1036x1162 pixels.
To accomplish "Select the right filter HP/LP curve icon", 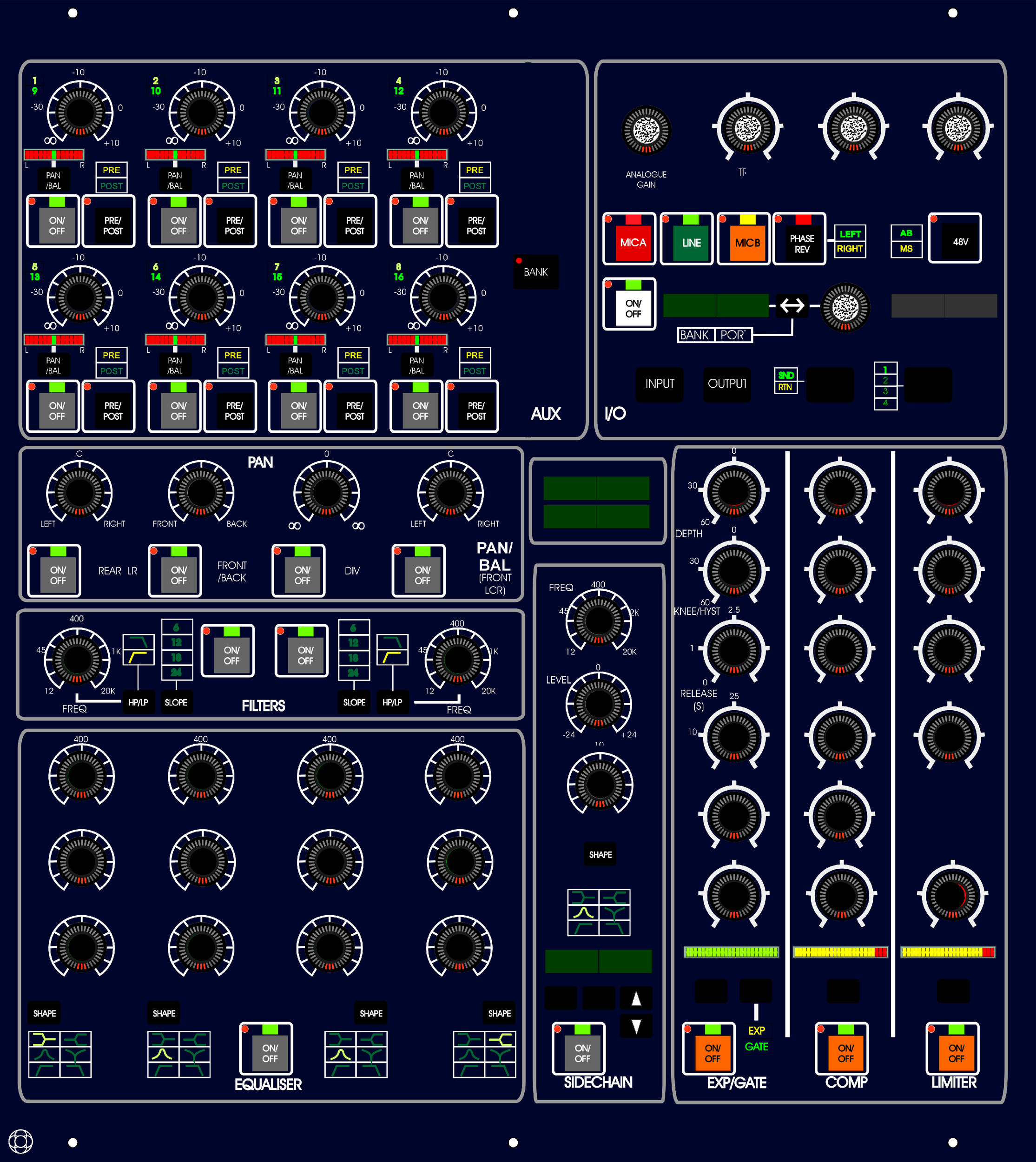I will click(x=392, y=650).
